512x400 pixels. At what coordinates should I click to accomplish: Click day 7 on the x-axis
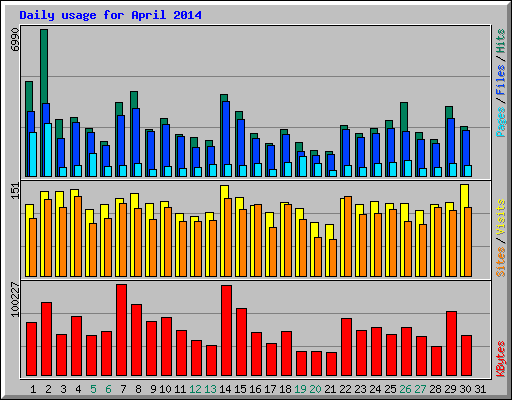tap(123, 389)
